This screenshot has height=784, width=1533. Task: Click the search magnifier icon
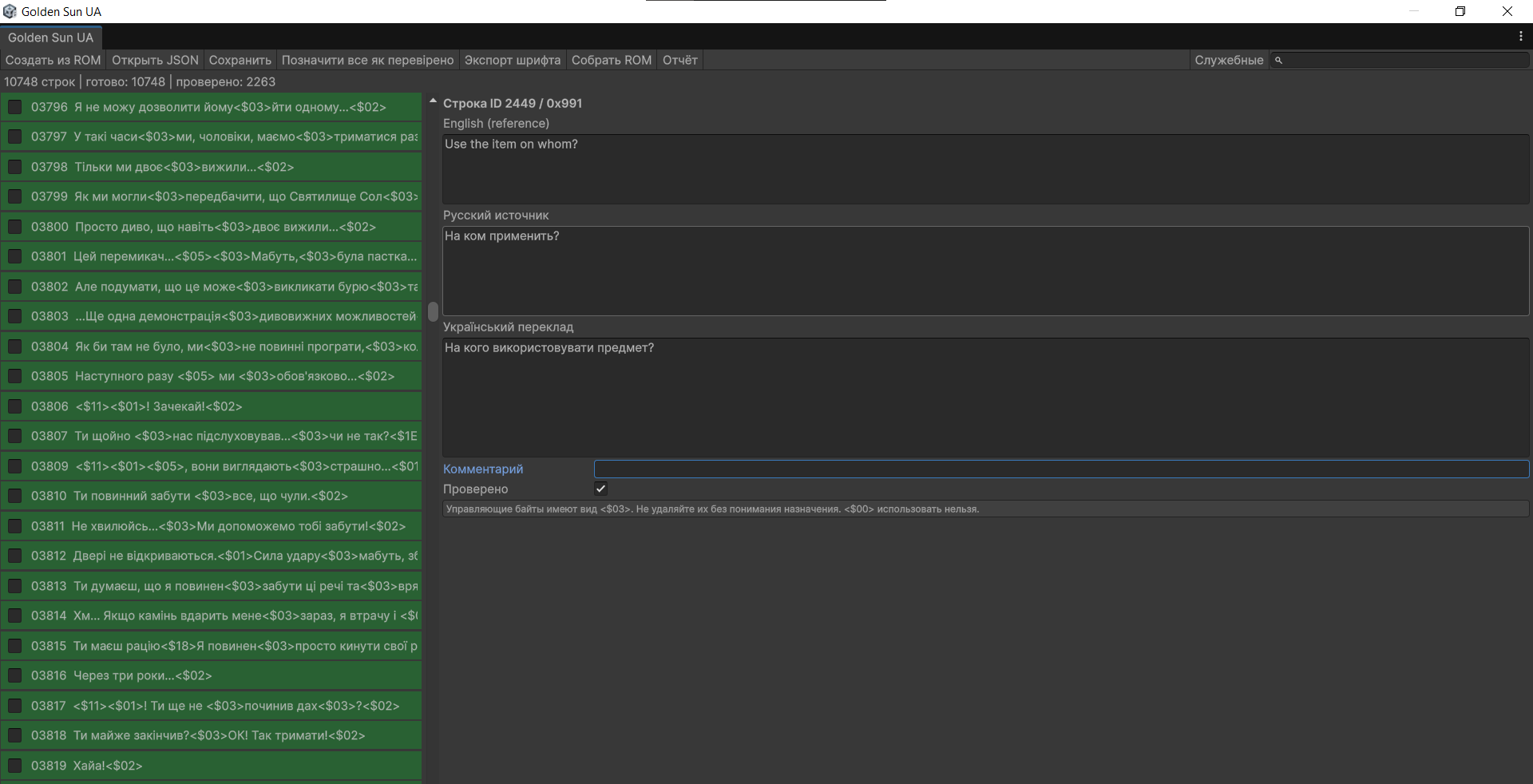(x=1278, y=61)
